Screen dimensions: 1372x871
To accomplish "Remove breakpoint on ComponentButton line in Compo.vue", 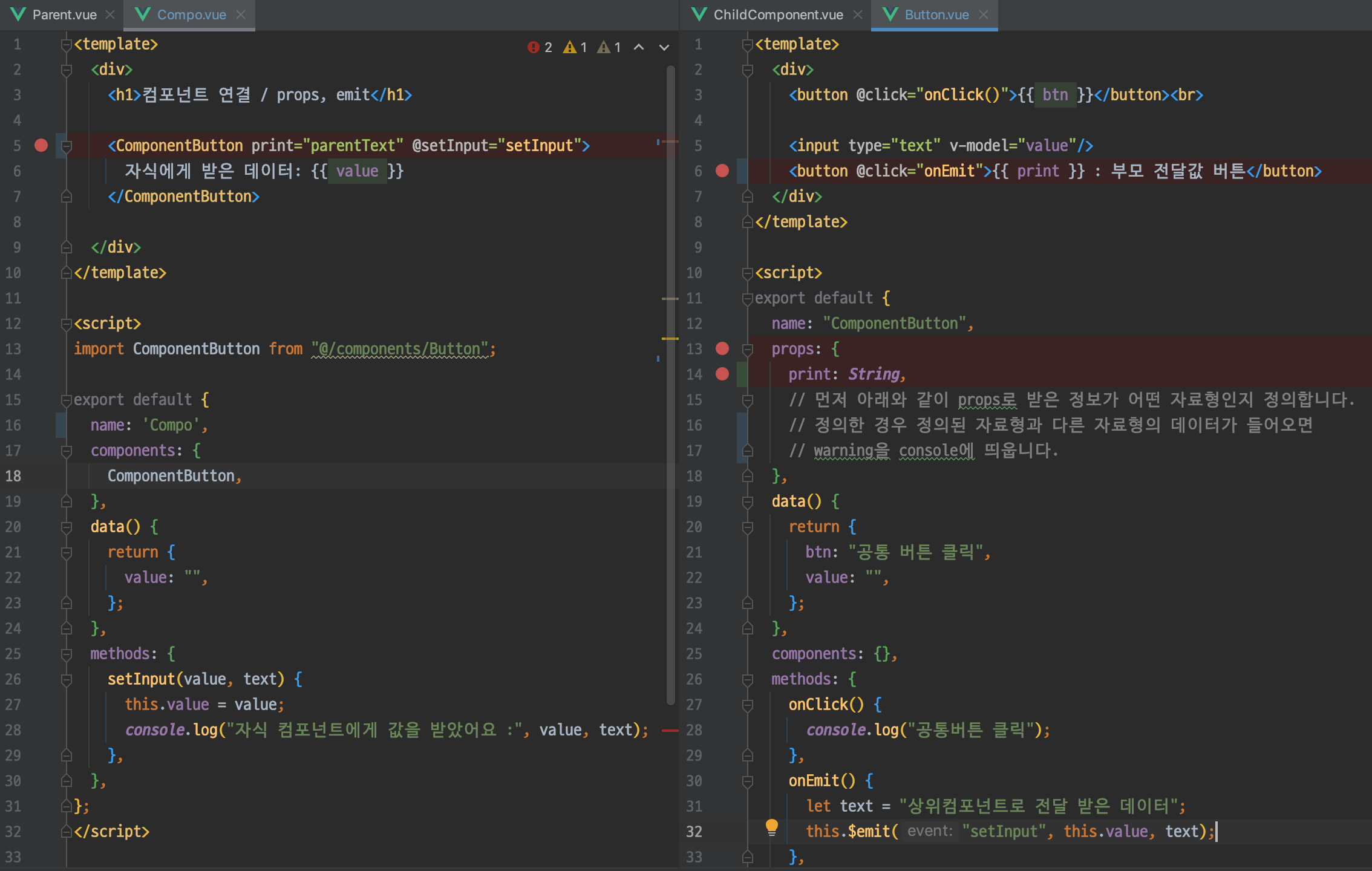I will coord(41,145).
